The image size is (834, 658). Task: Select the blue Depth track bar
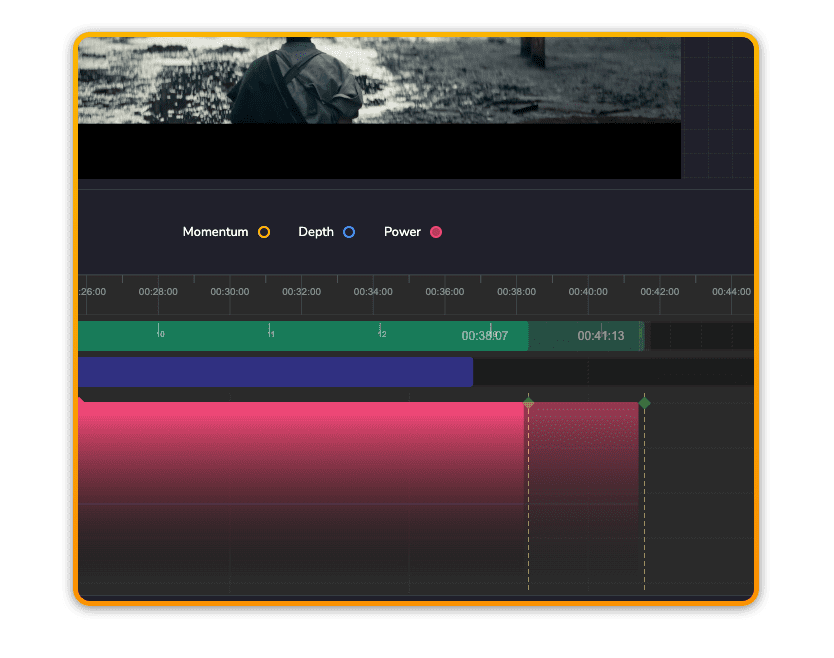(x=275, y=372)
